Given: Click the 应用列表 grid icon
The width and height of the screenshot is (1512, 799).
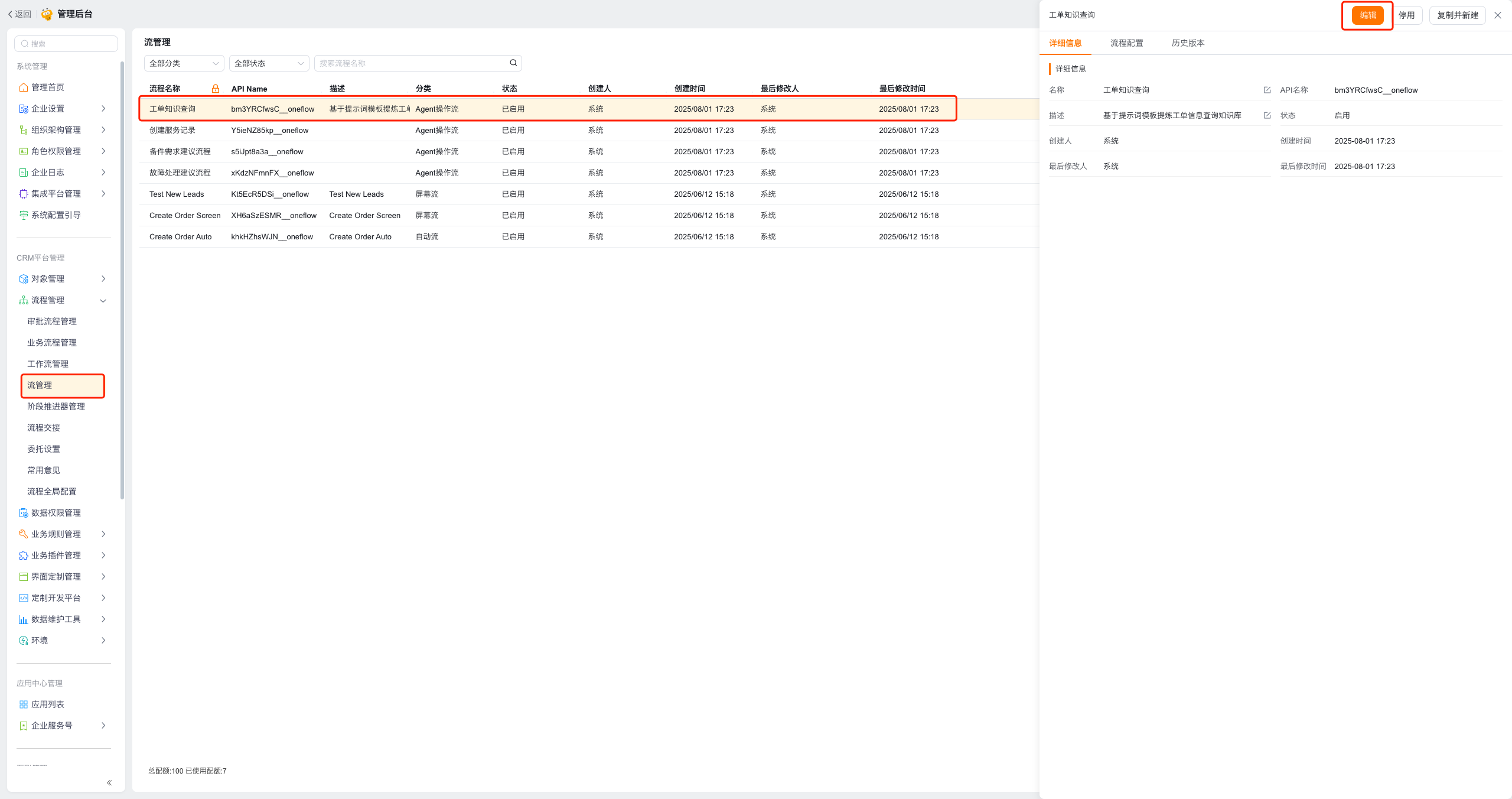Looking at the screenshot, I should click(24, 704).
